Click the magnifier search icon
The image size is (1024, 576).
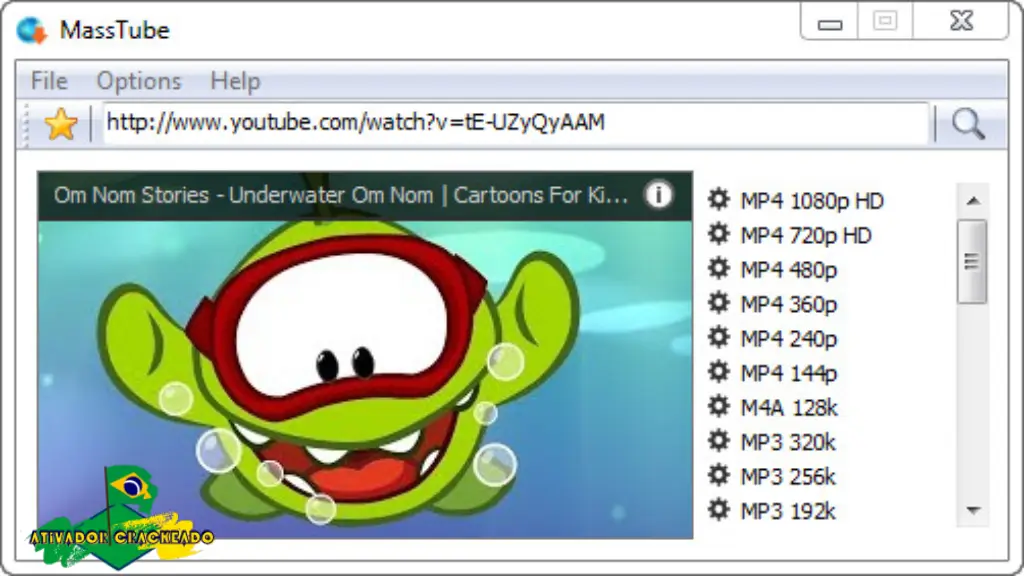[x=968, y=123]
